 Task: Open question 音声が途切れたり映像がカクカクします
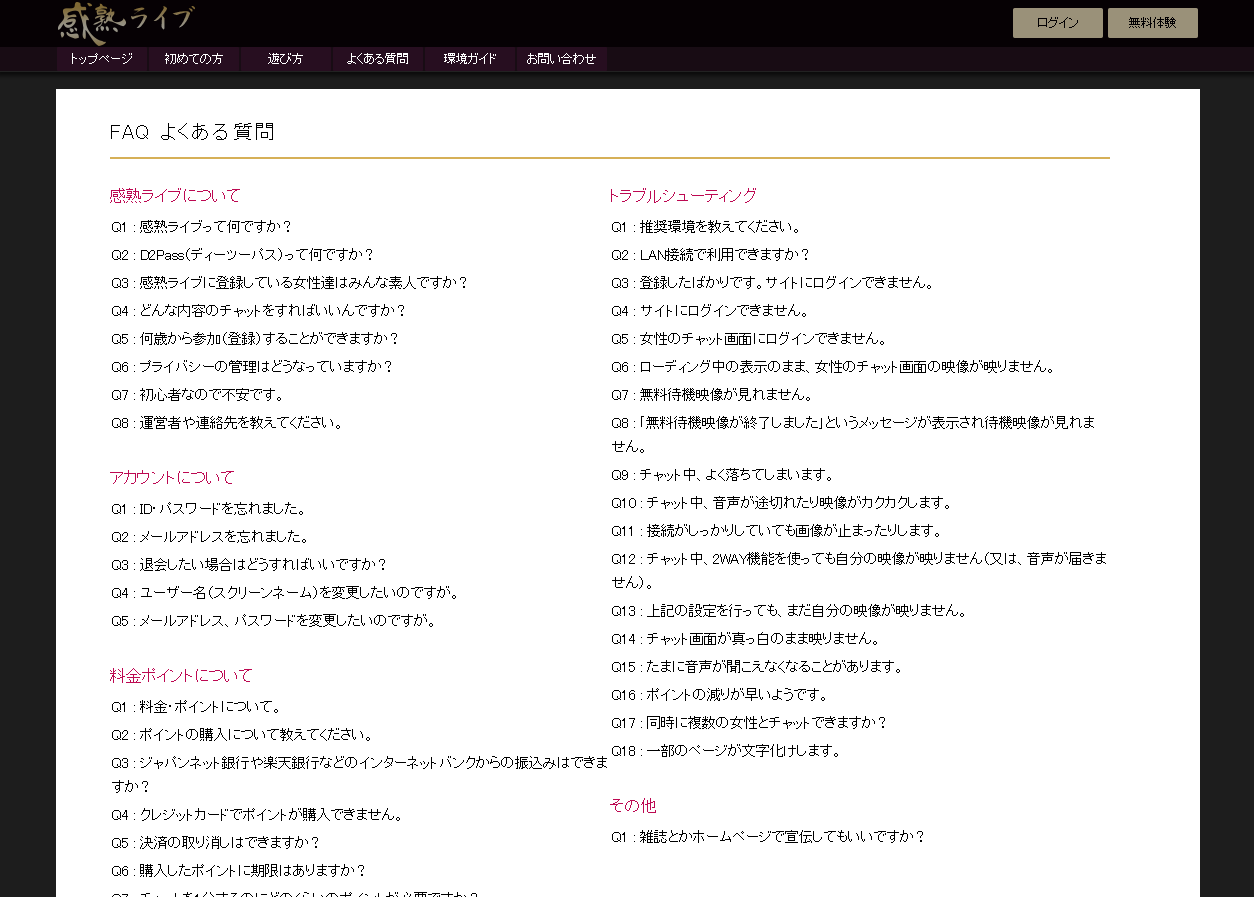pyautogui.click(x=783, y=503)
